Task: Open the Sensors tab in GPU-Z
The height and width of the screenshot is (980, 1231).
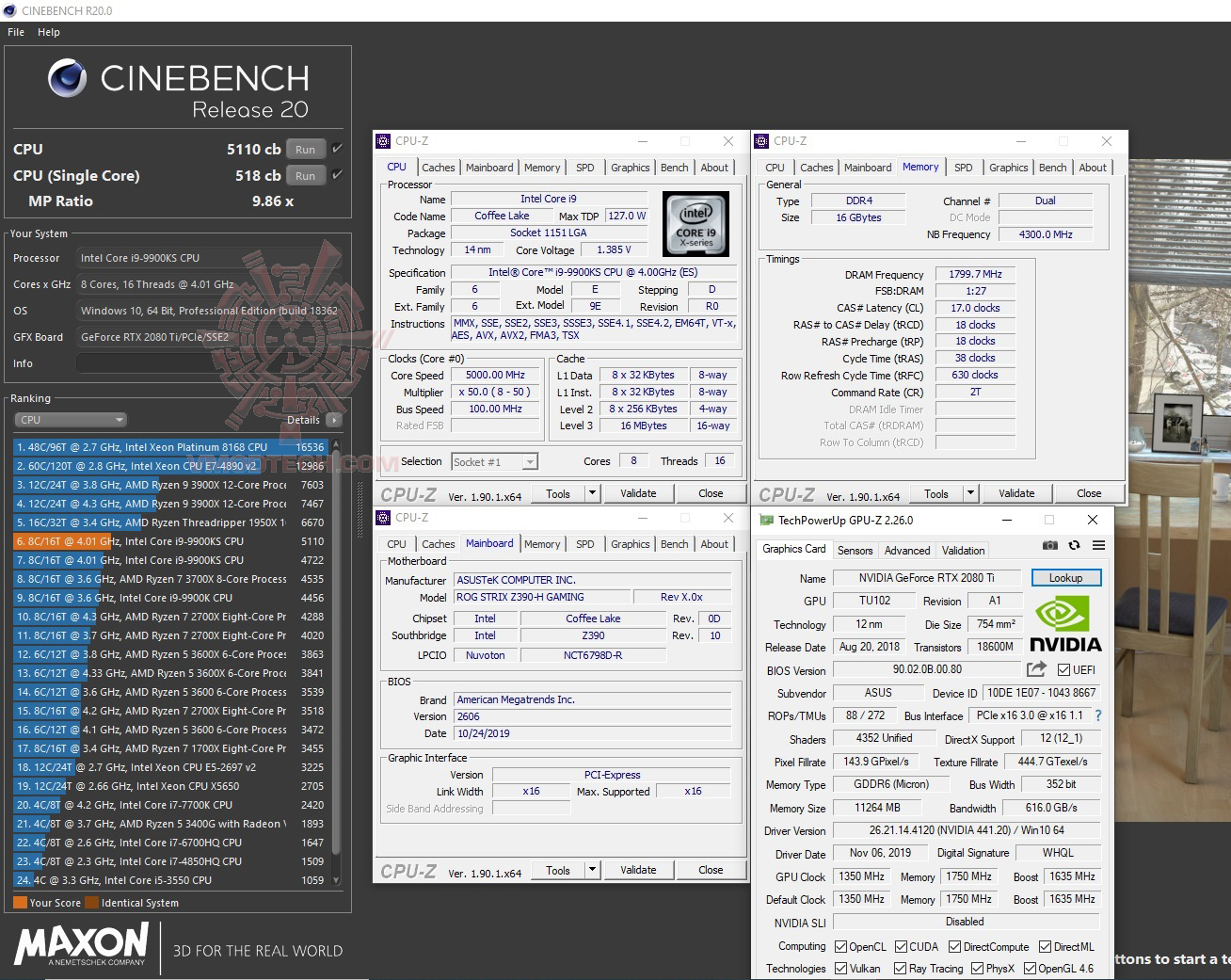Action: [855, 551]
